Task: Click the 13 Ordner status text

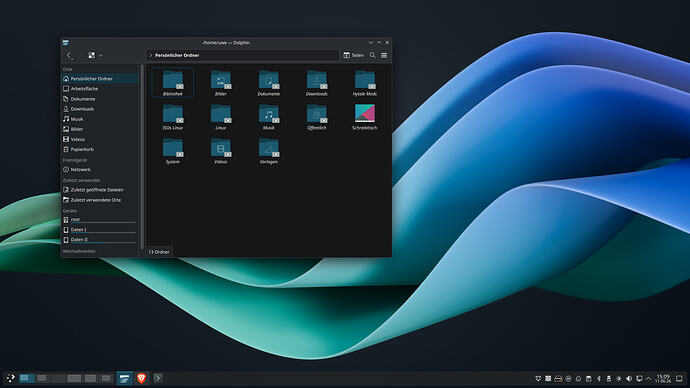Action: (x=158, y=252)
